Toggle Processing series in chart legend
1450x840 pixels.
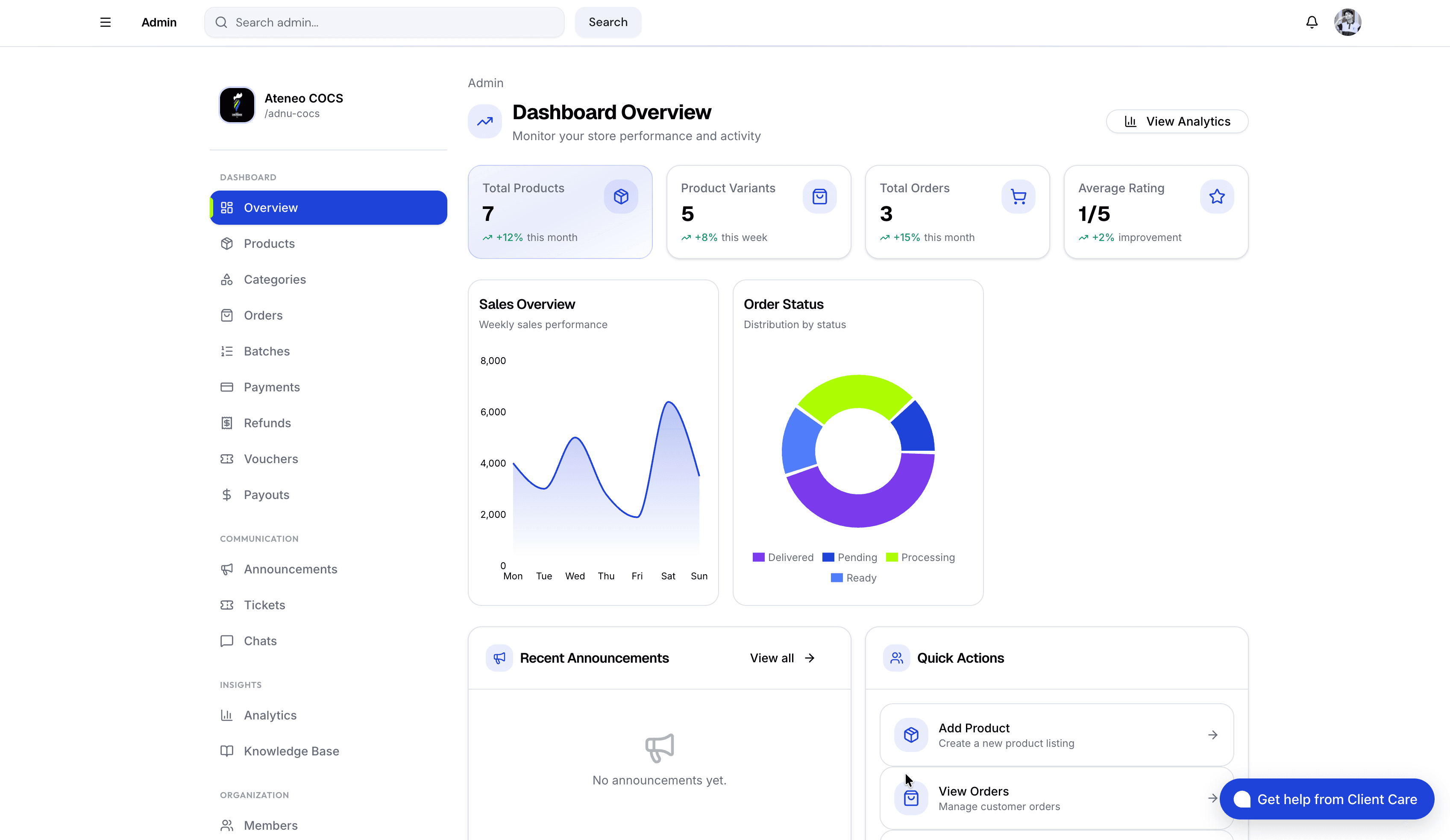pyautogui.click(x=920, y=558)
